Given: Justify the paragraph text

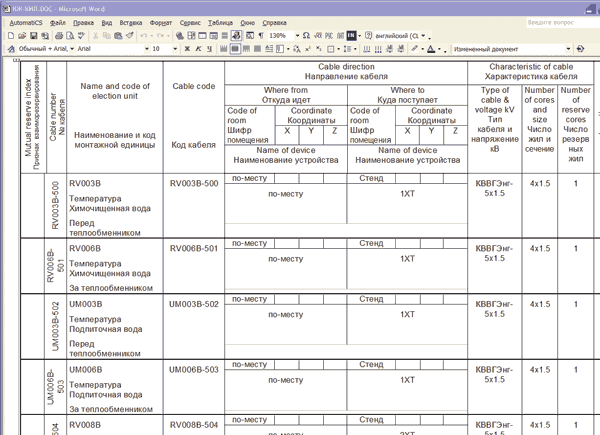Looking at the screenshot, I should (x=258, y=49).
